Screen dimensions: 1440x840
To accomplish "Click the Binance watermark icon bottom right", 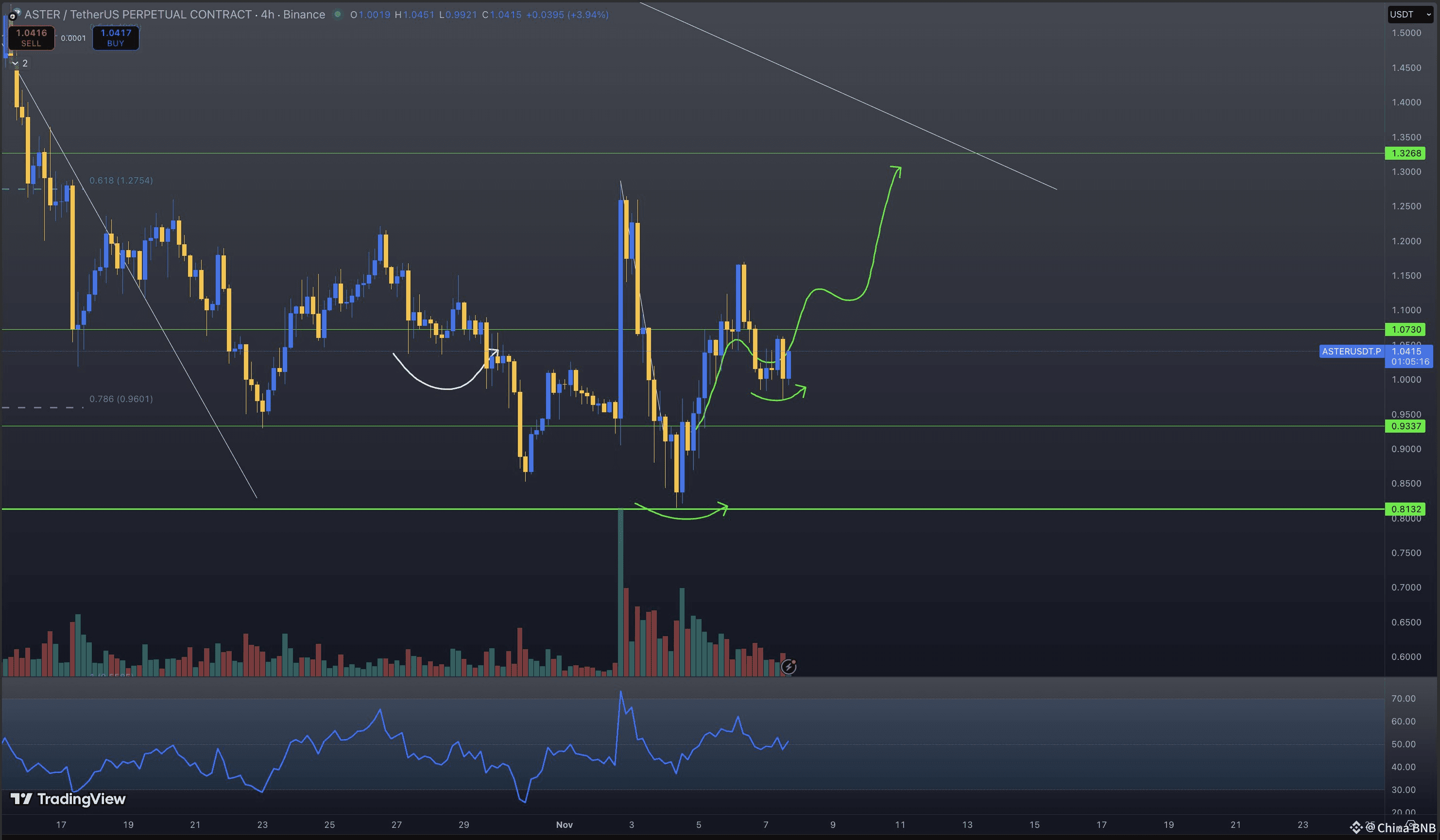I will pyautogui.click(x=1356, y=827).
